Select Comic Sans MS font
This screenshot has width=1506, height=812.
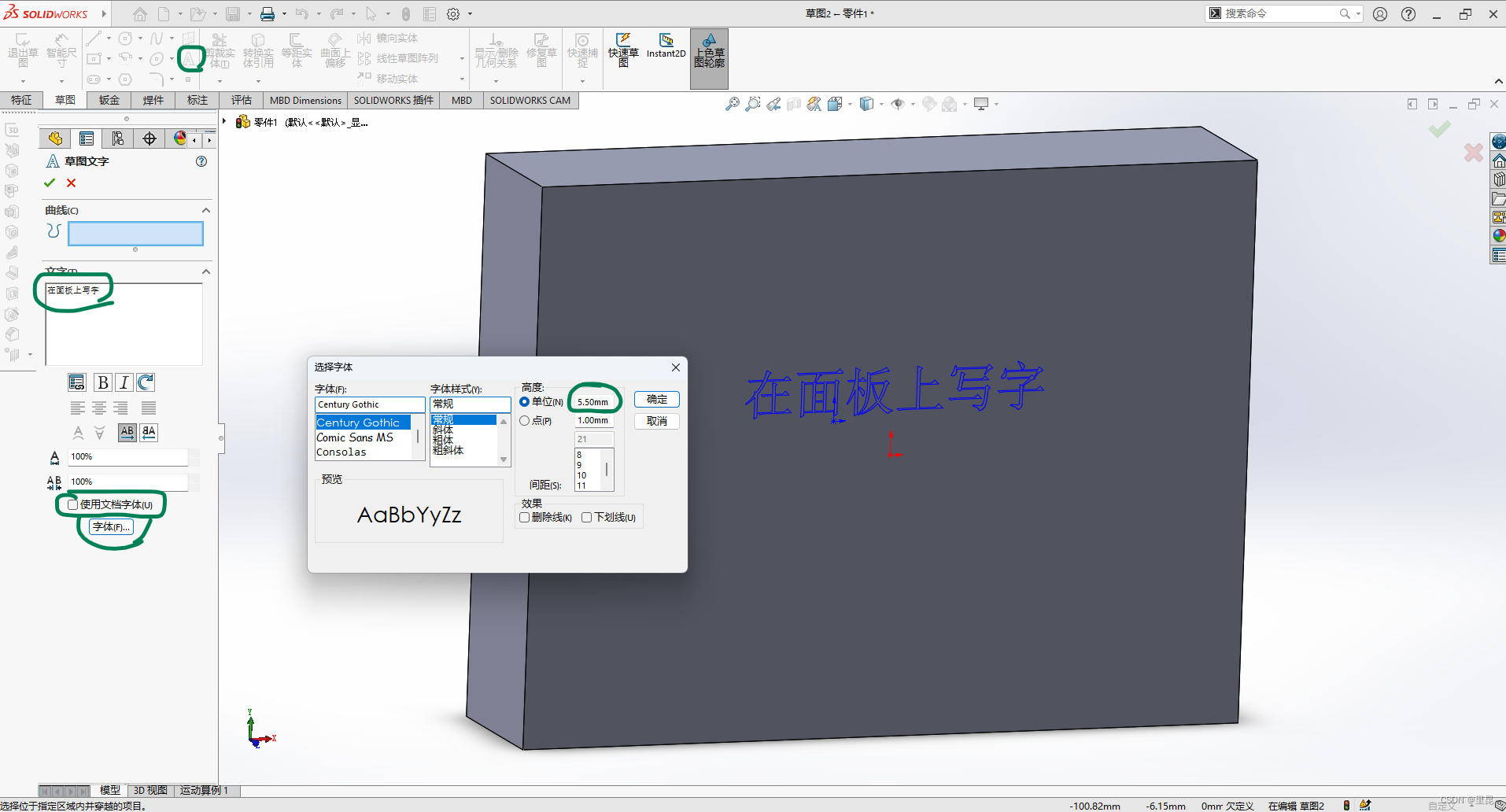coord(355,437)
